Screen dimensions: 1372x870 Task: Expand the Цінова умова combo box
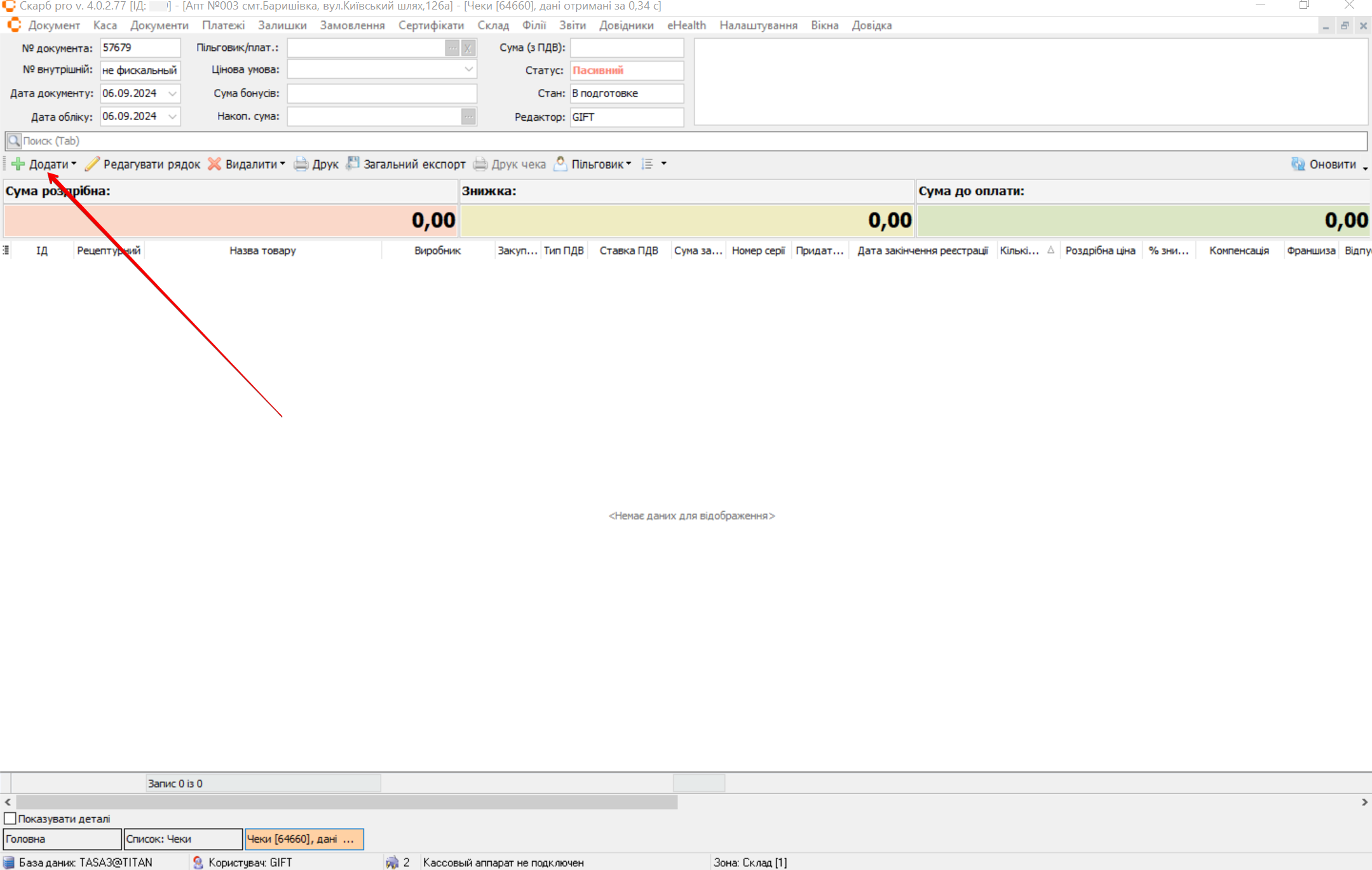[x=468, y=69]
